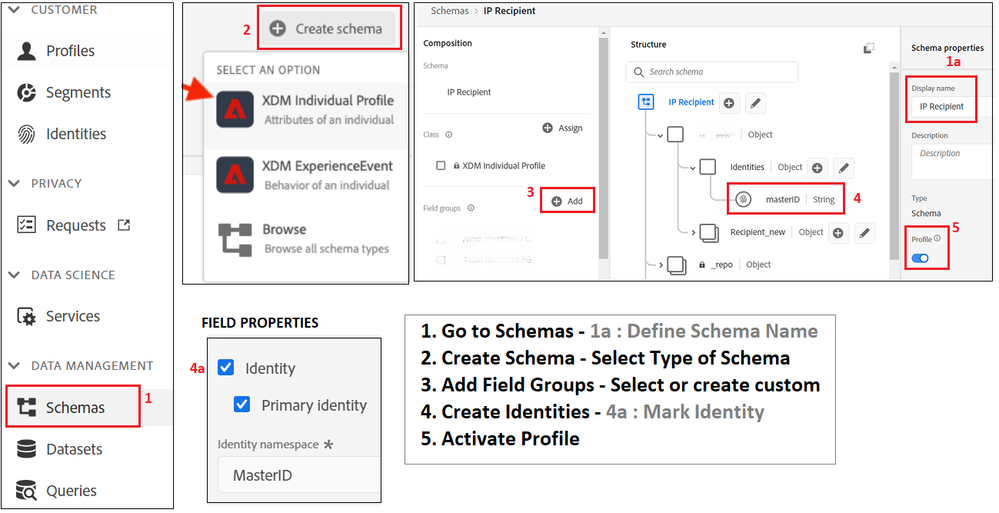This screenshot has width=999, height=513.
Task: Click Add next to Field groups
Action: pos(567,201)
